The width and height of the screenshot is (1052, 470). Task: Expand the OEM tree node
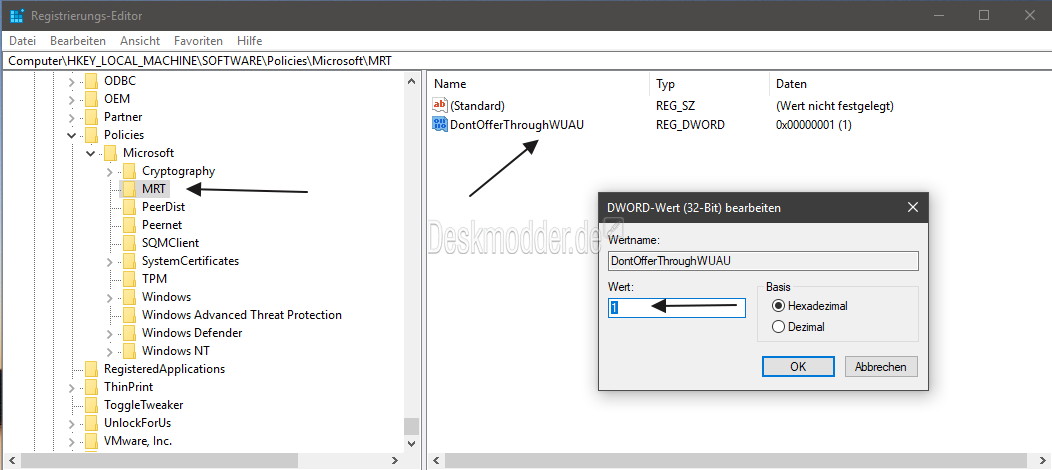(x=72, y=99)
